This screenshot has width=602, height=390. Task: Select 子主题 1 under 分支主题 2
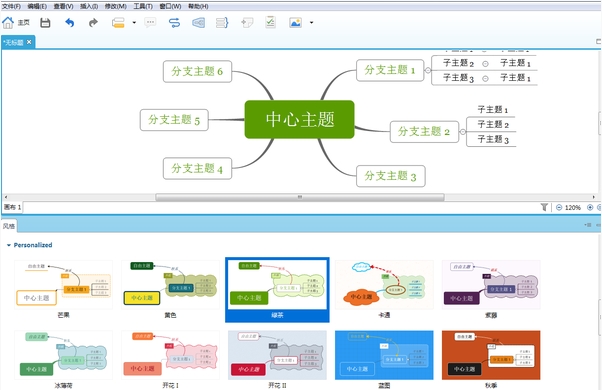click(493, 110)
